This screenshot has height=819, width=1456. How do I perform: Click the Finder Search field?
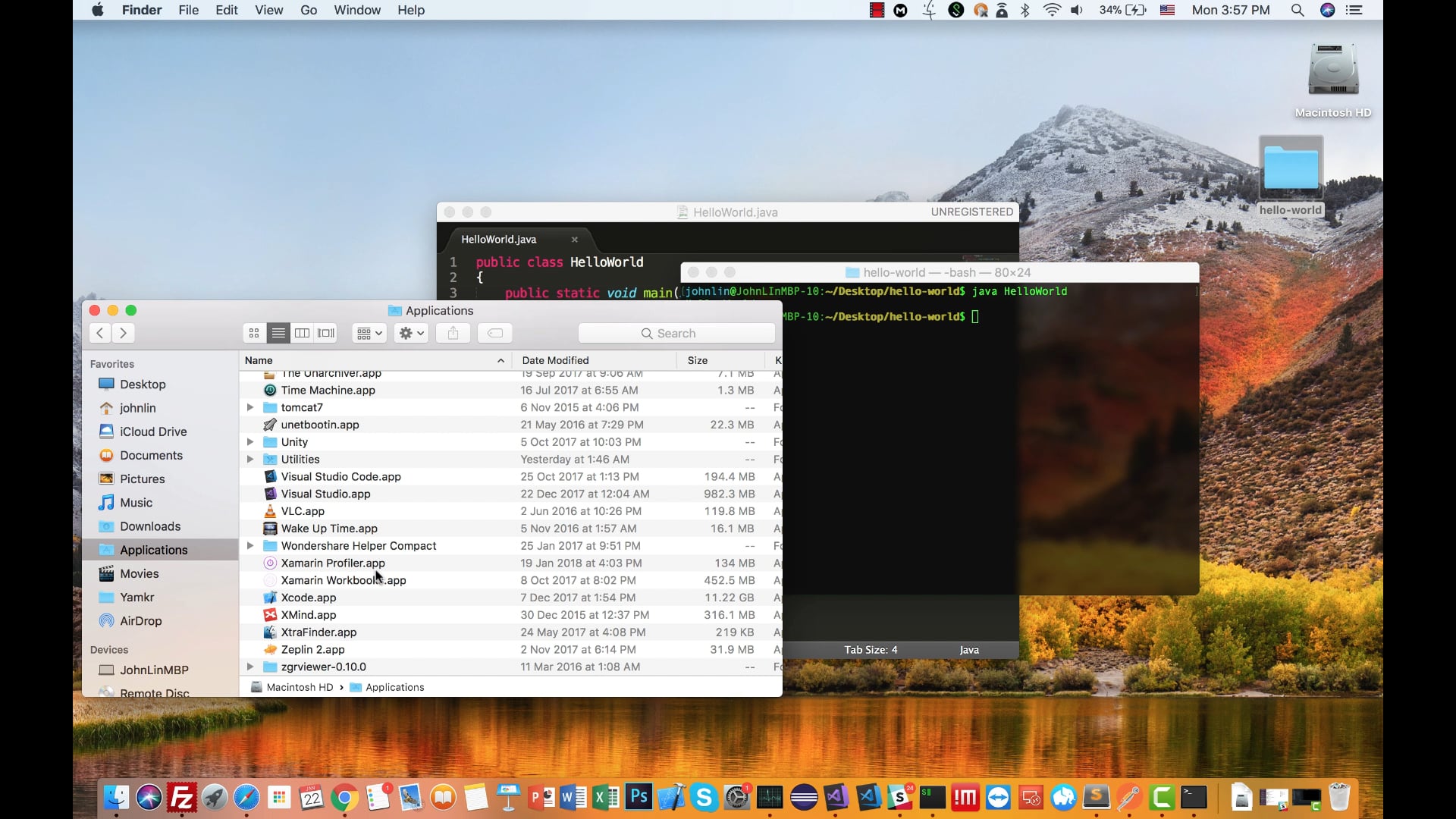point(676,333)
